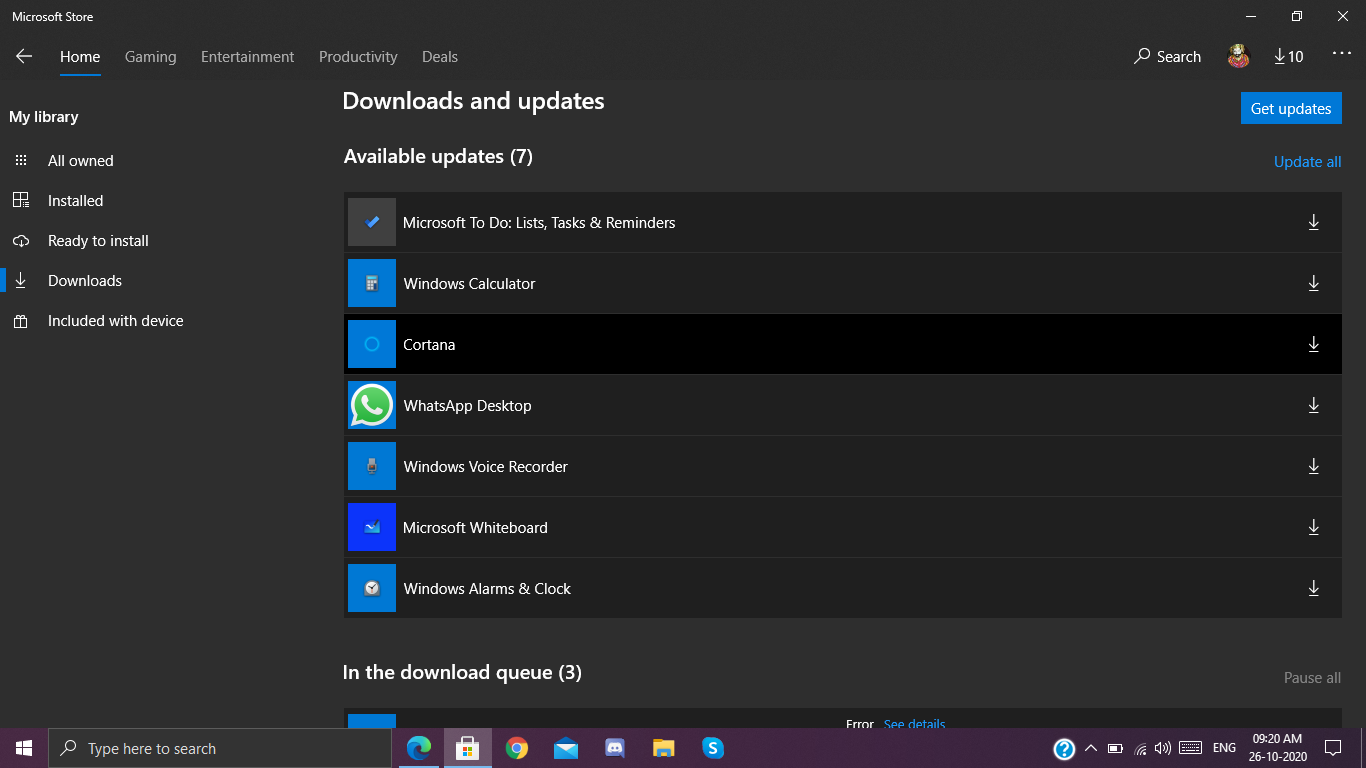The height and width of the screenshot is (768, 1366).
Task: Download the Windows Voice Recorder update
Action: pos(1314,466)
